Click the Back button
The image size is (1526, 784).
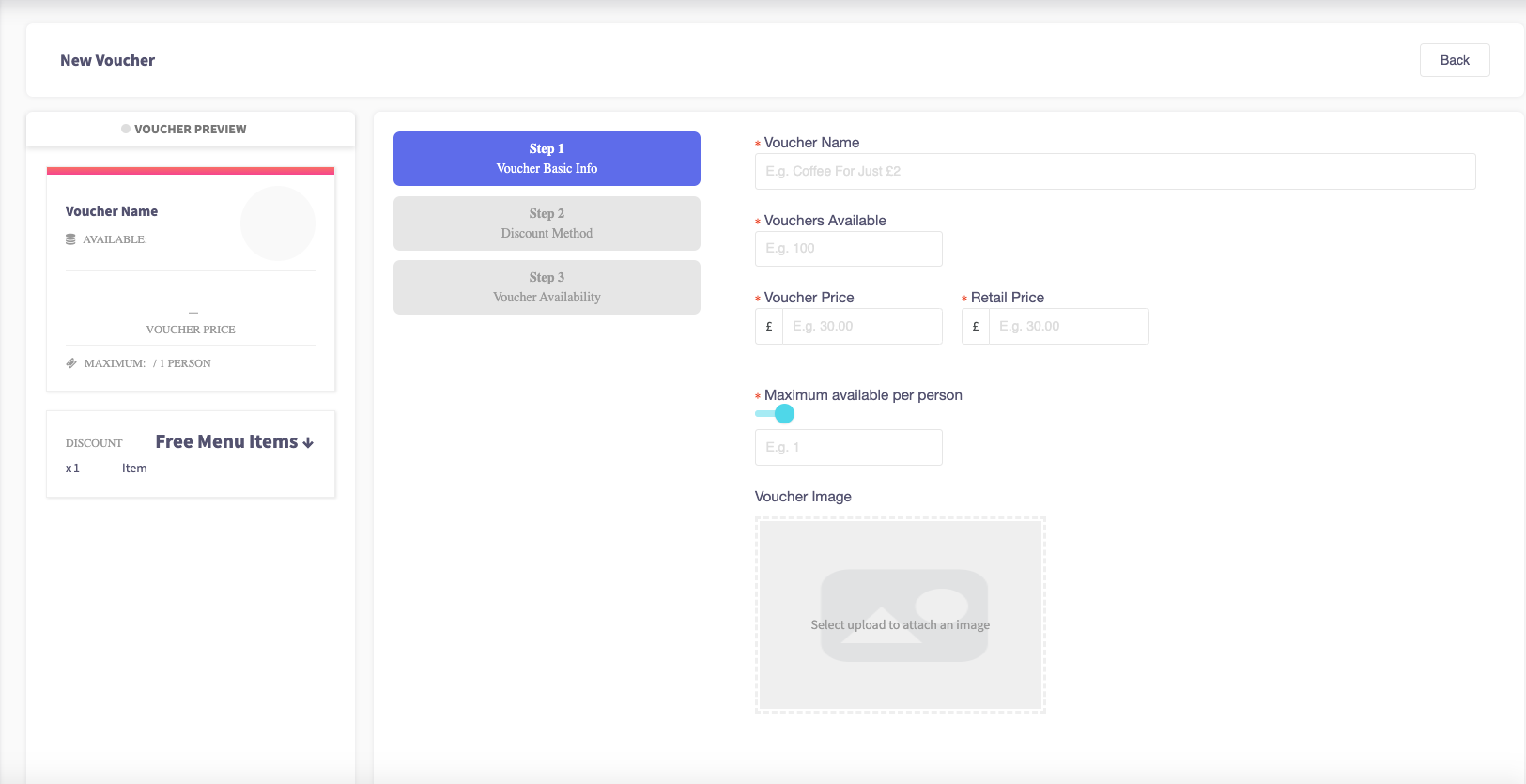(x=1455, y=60)
